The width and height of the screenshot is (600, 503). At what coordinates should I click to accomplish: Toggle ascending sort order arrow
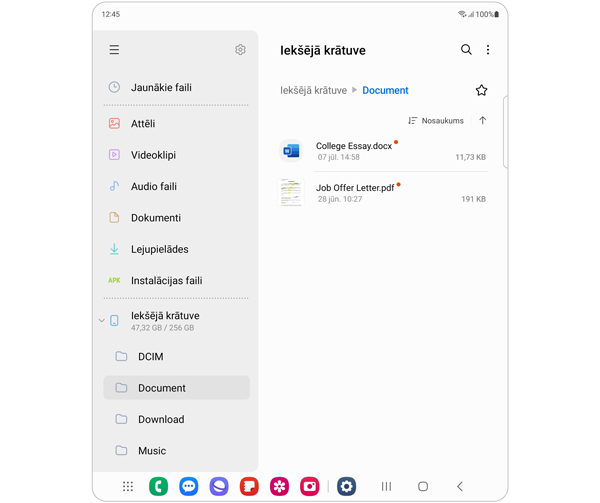pos(483,120)
